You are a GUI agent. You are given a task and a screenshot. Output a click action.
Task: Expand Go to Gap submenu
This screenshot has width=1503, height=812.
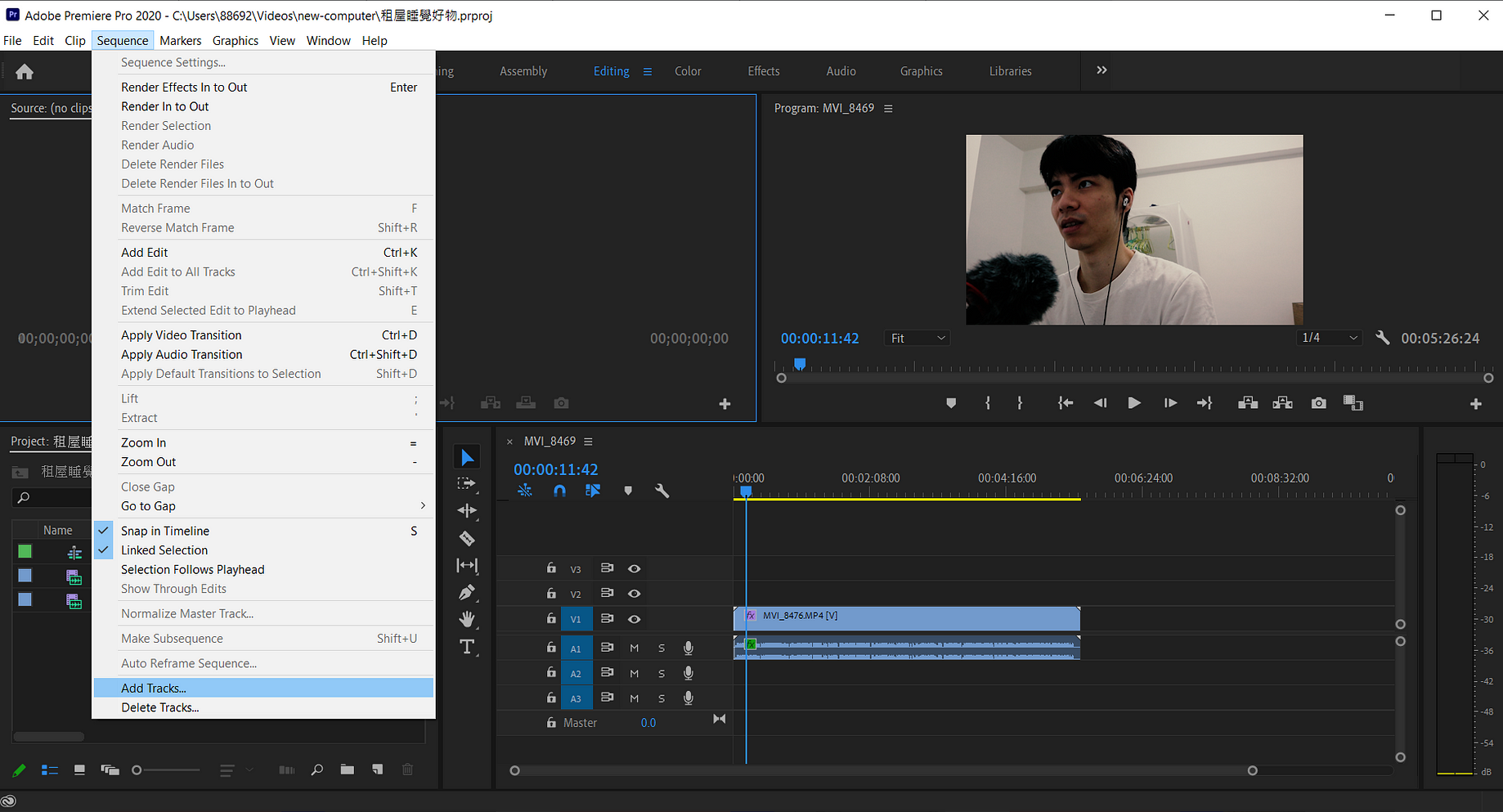pos(264,506)
